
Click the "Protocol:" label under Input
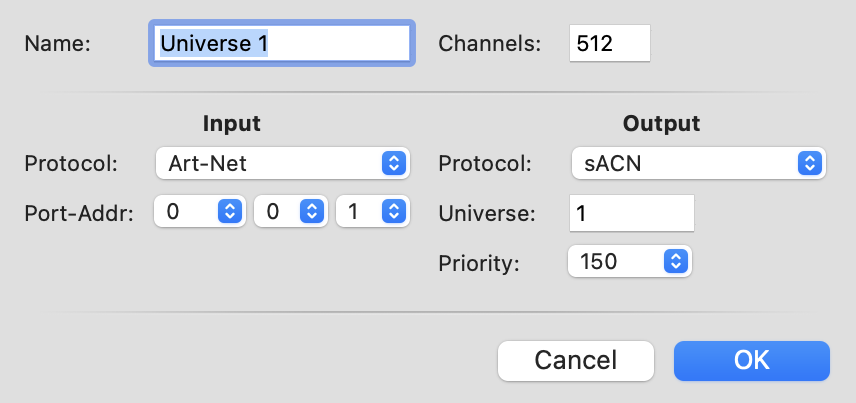71,163
